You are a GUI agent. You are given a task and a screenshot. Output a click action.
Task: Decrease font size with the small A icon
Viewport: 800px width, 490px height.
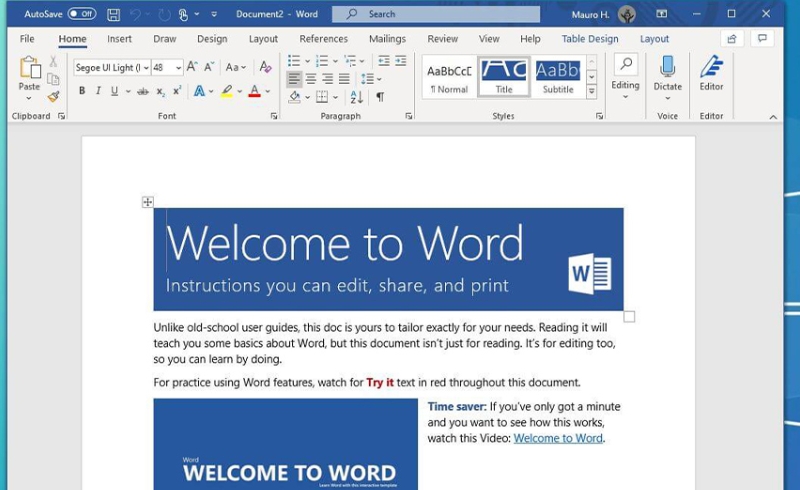tap(209, 66)
